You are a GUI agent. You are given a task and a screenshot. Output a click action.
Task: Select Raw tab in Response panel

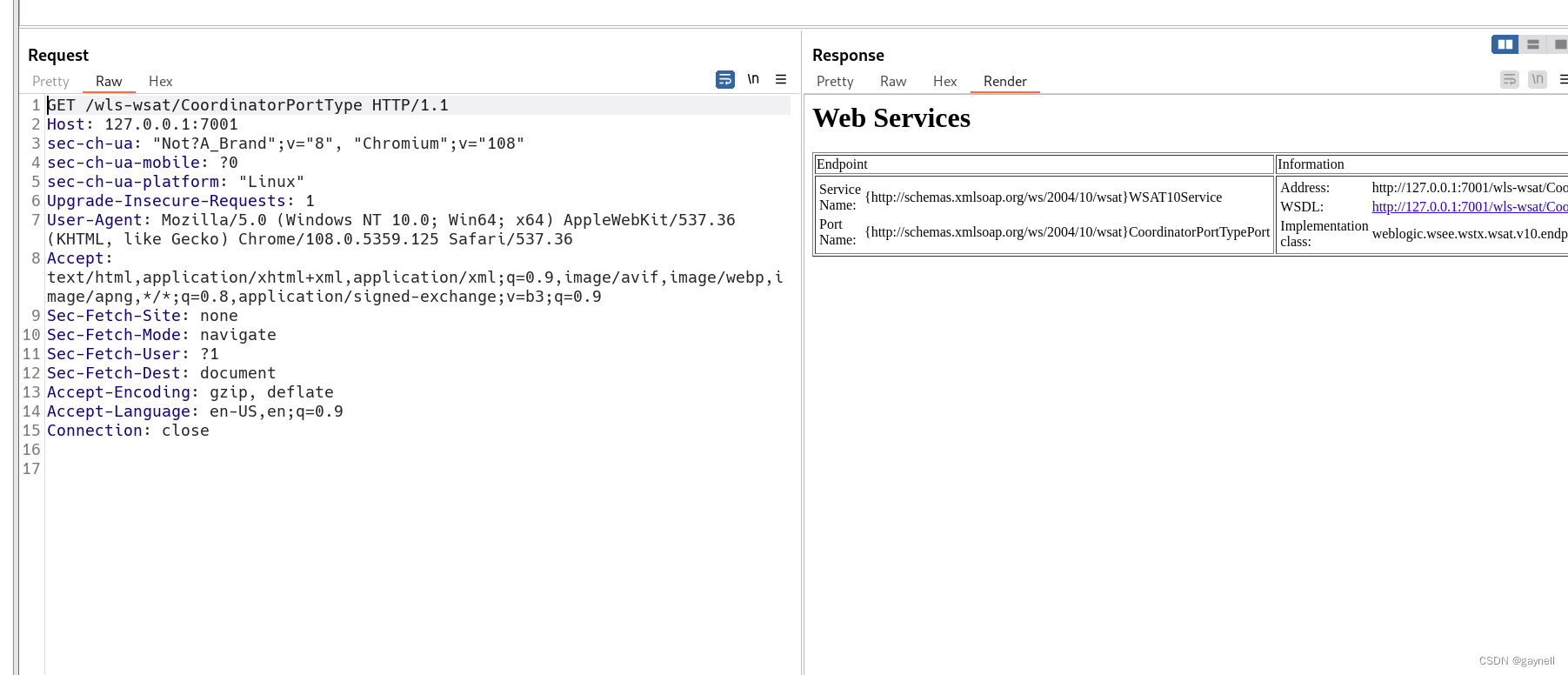click(893, 81)
